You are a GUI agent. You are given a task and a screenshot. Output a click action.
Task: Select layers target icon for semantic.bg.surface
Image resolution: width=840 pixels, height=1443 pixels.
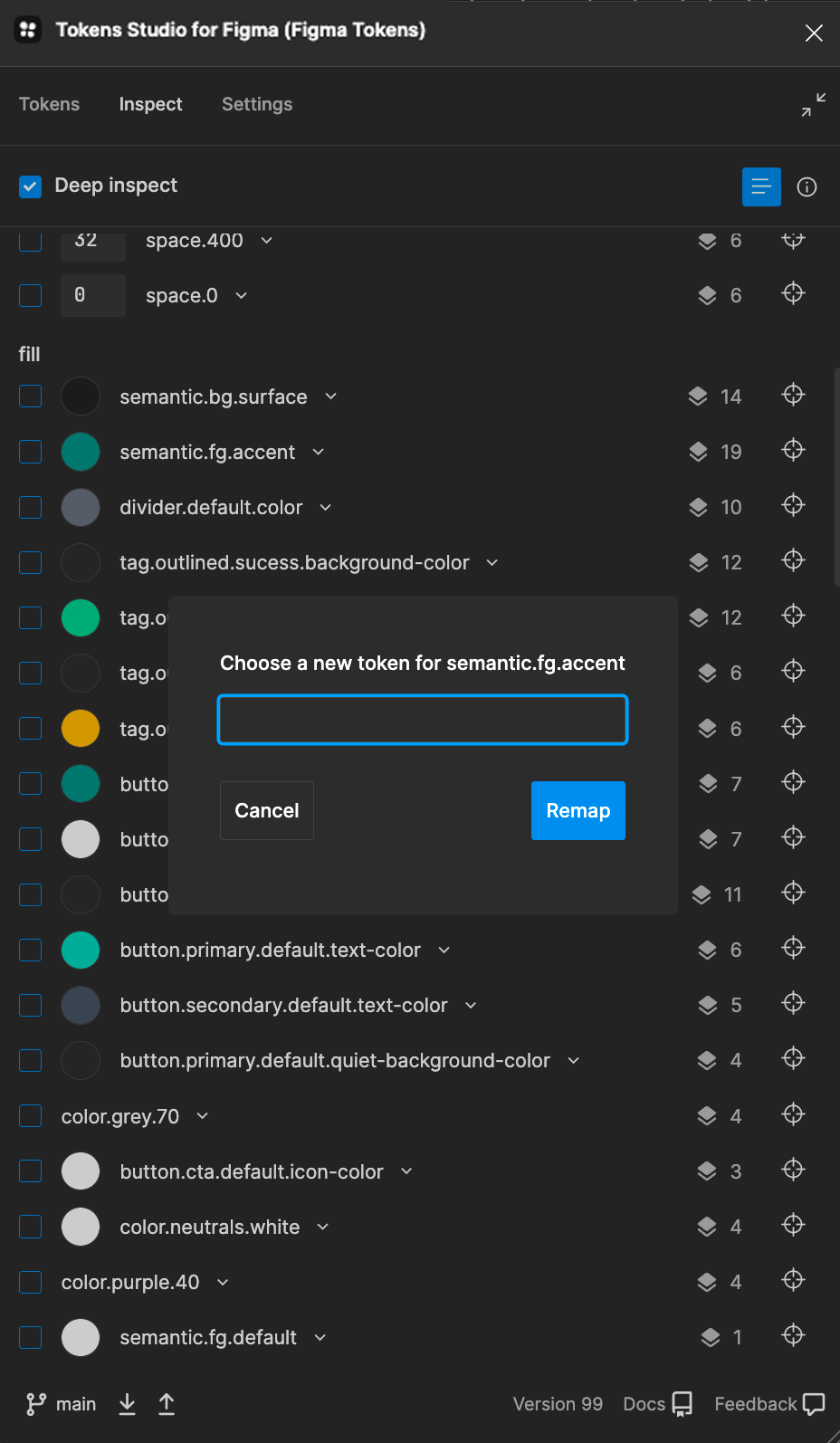tap(793, 395)
